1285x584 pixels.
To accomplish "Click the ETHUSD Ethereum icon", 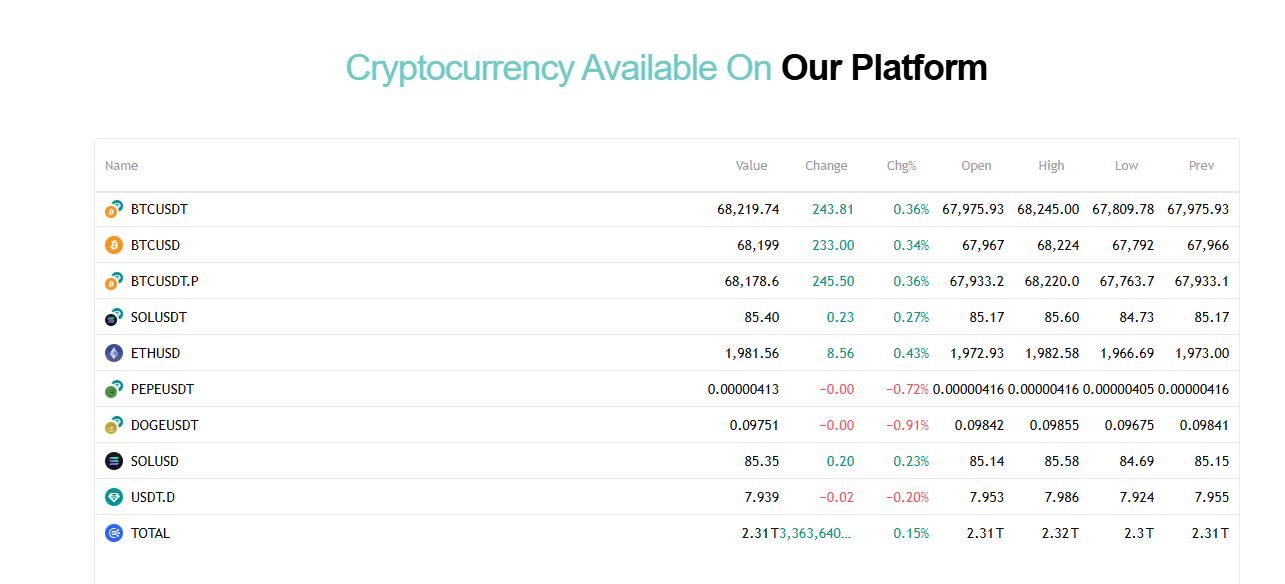I will (113, 353).
